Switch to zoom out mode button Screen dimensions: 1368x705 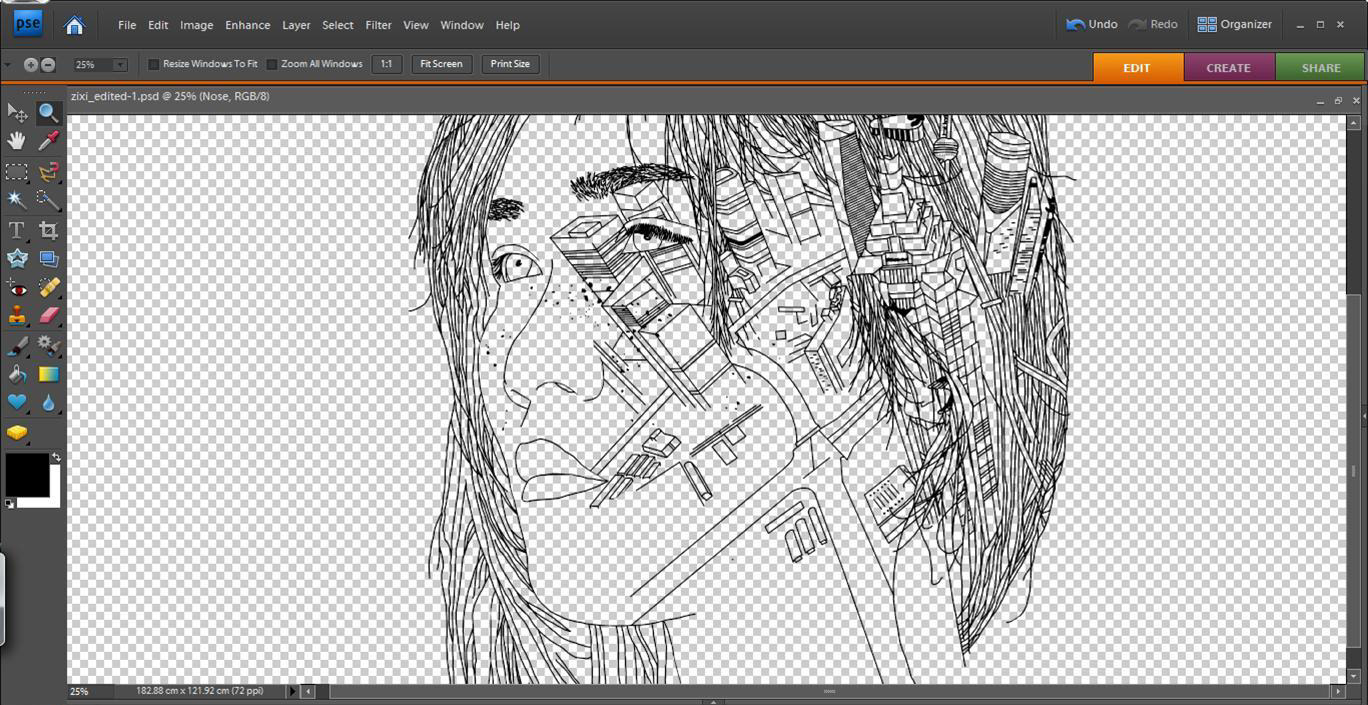[48, 65]
